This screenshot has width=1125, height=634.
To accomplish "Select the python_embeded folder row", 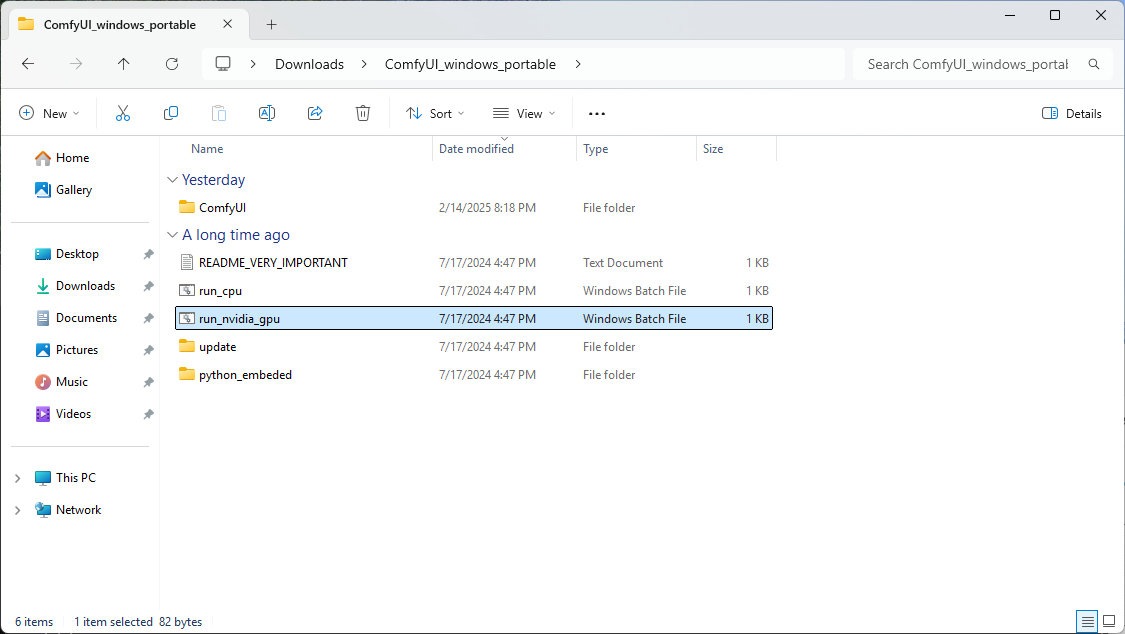I will 474,374.
